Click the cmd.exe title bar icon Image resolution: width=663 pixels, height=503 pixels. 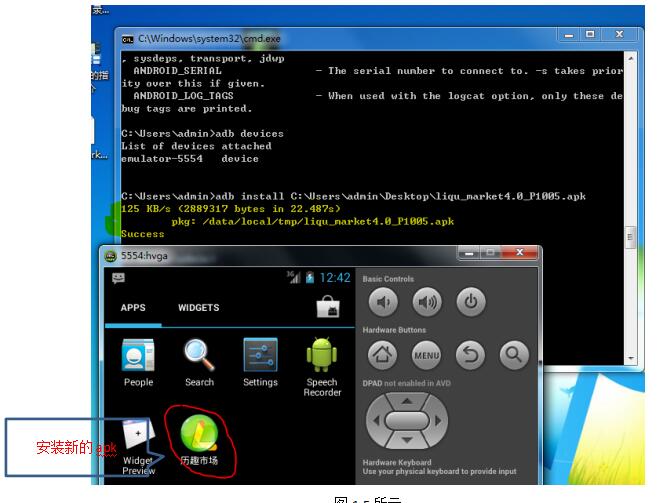[x=127, y=39]
